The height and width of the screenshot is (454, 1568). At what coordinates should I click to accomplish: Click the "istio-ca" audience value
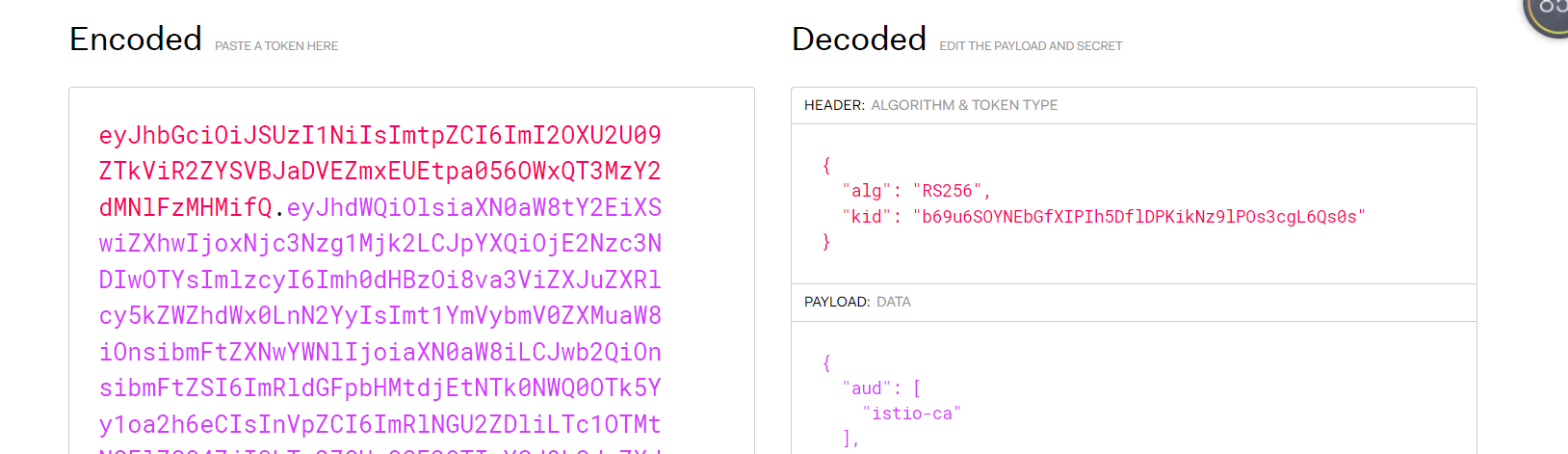[x=911, y=414]
